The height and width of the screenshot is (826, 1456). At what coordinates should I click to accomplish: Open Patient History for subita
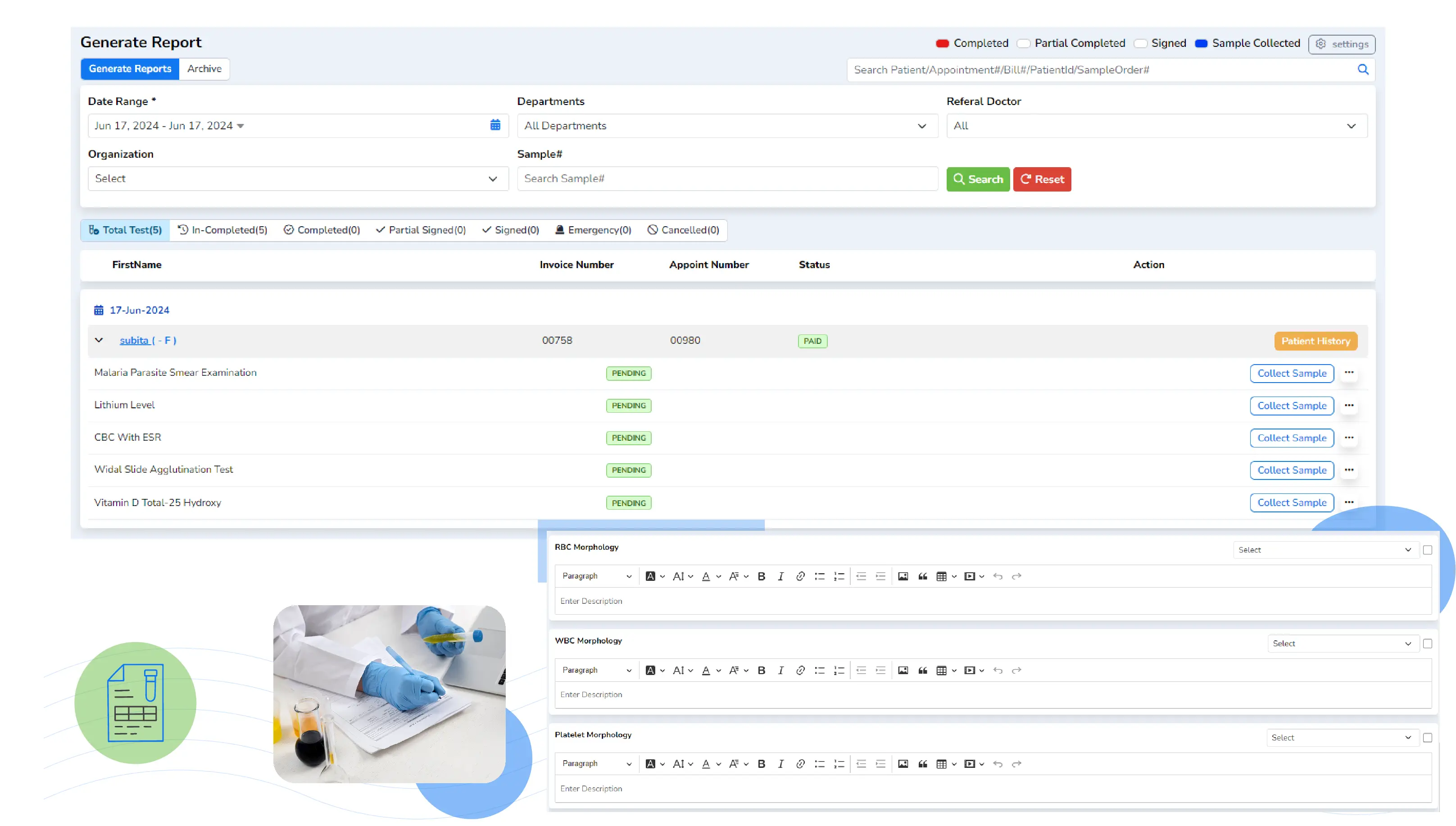(1315, 341)
